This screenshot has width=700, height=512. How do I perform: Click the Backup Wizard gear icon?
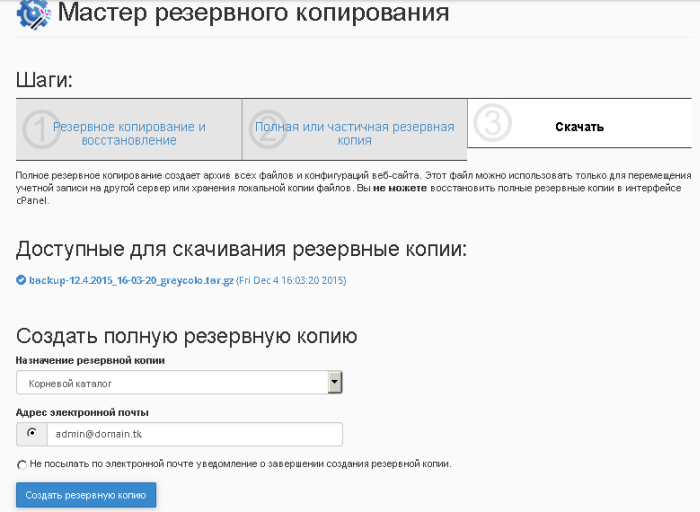(33, 14)
